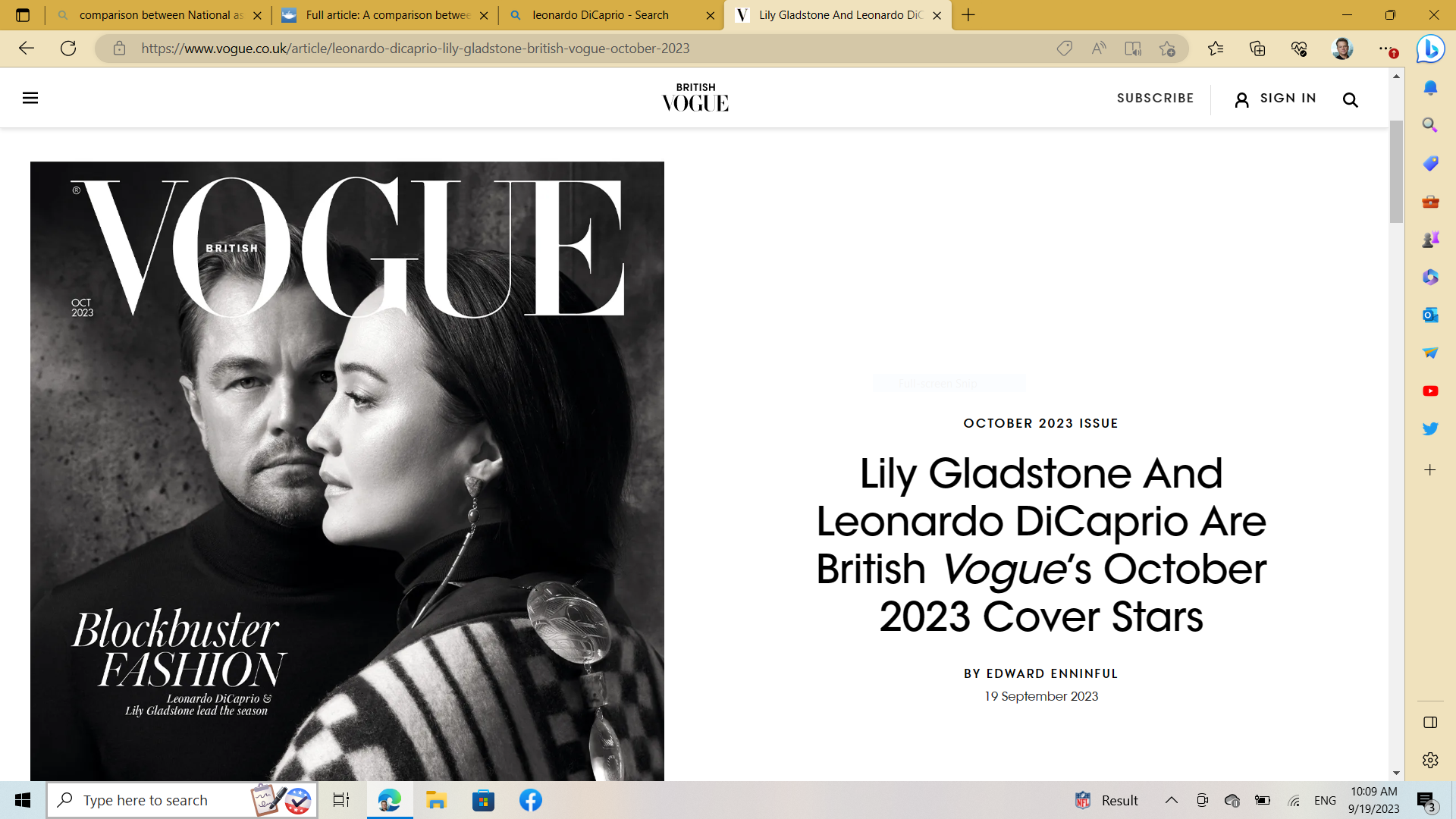Click the Edge profile avatar

coord(1342,49)
